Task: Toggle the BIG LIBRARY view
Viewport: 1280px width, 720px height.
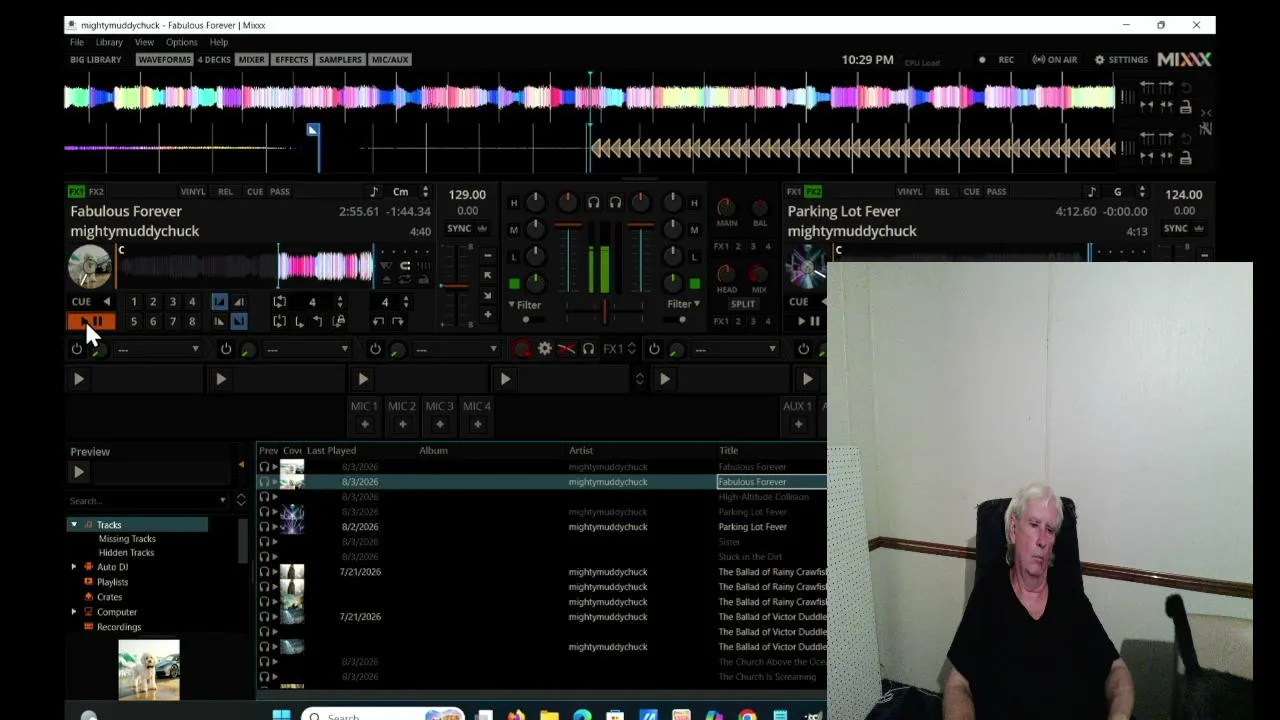Action: [x=96, y=60]
